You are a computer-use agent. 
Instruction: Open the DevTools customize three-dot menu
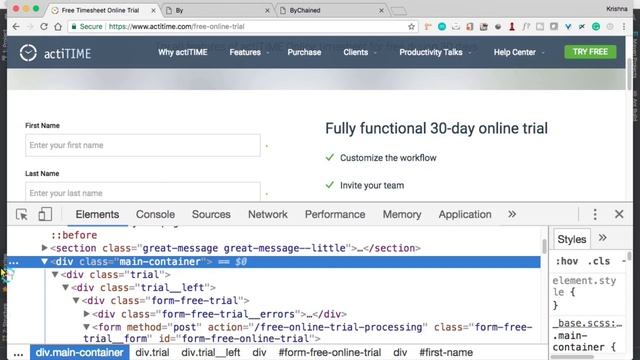click(x=595, y=214)
